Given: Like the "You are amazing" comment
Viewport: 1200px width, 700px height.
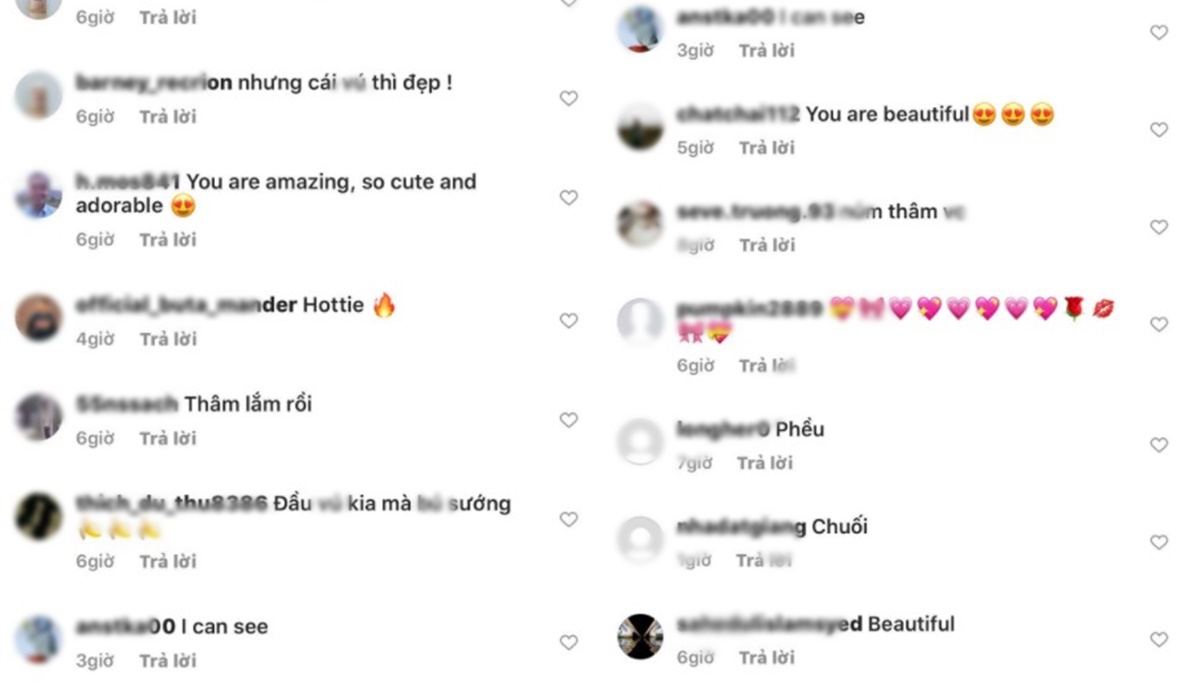Looking at the screenshot, I should [x=569, y=198].
